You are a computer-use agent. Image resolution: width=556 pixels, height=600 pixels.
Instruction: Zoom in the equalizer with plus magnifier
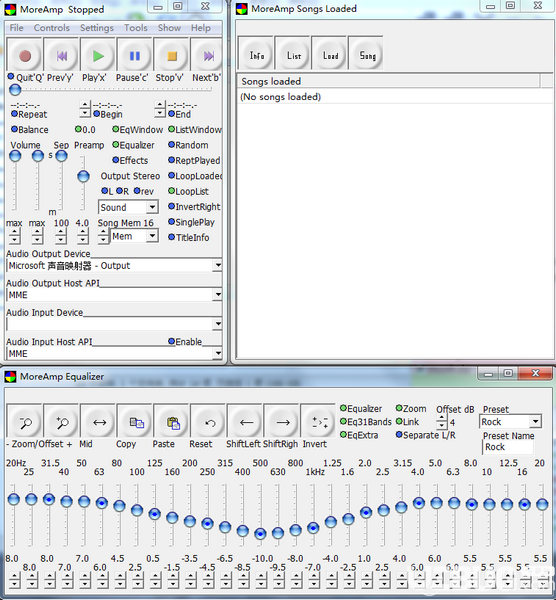click(x=62, y=421)
